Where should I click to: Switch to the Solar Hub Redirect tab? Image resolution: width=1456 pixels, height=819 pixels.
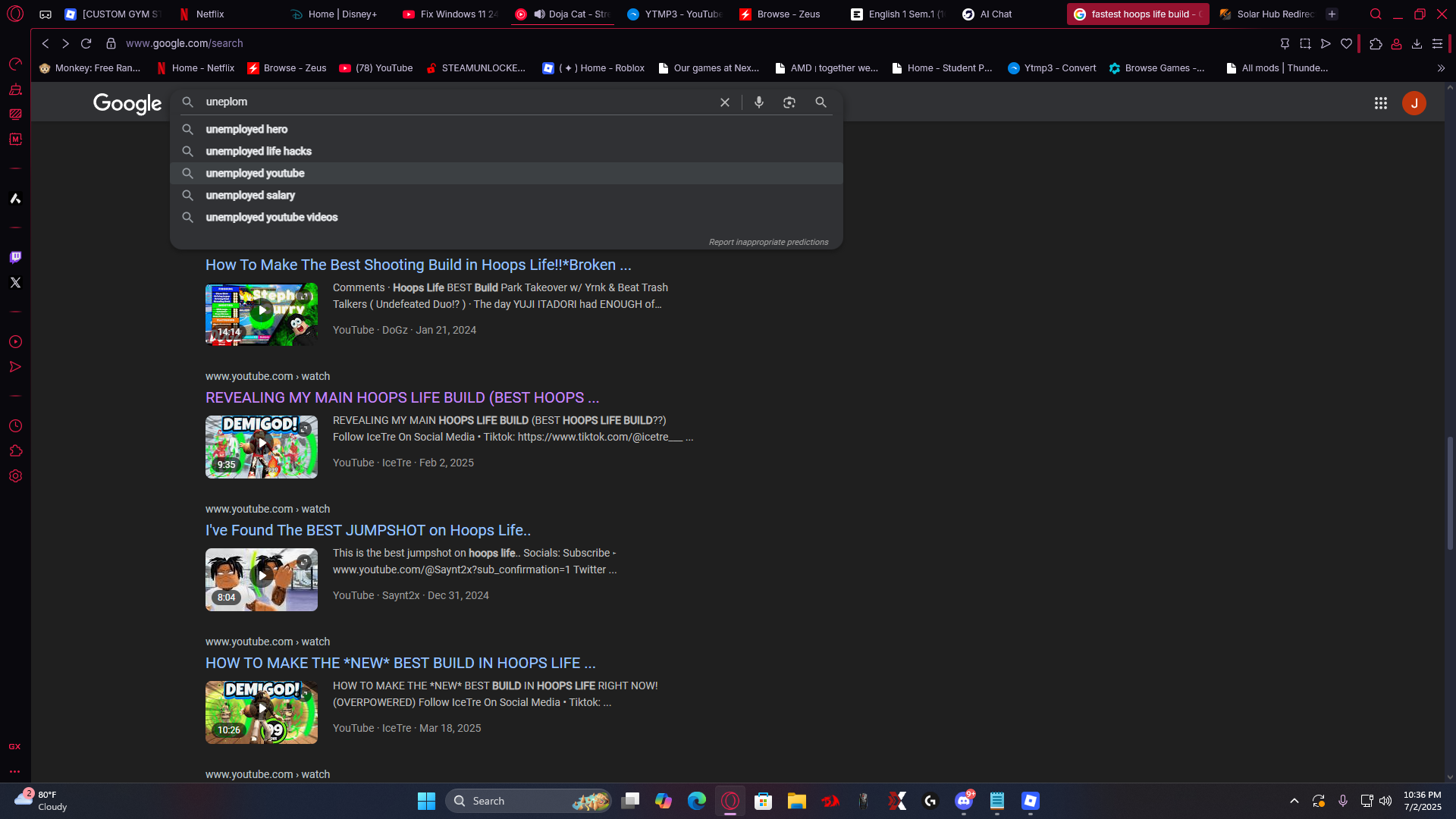coord(1266,14)
